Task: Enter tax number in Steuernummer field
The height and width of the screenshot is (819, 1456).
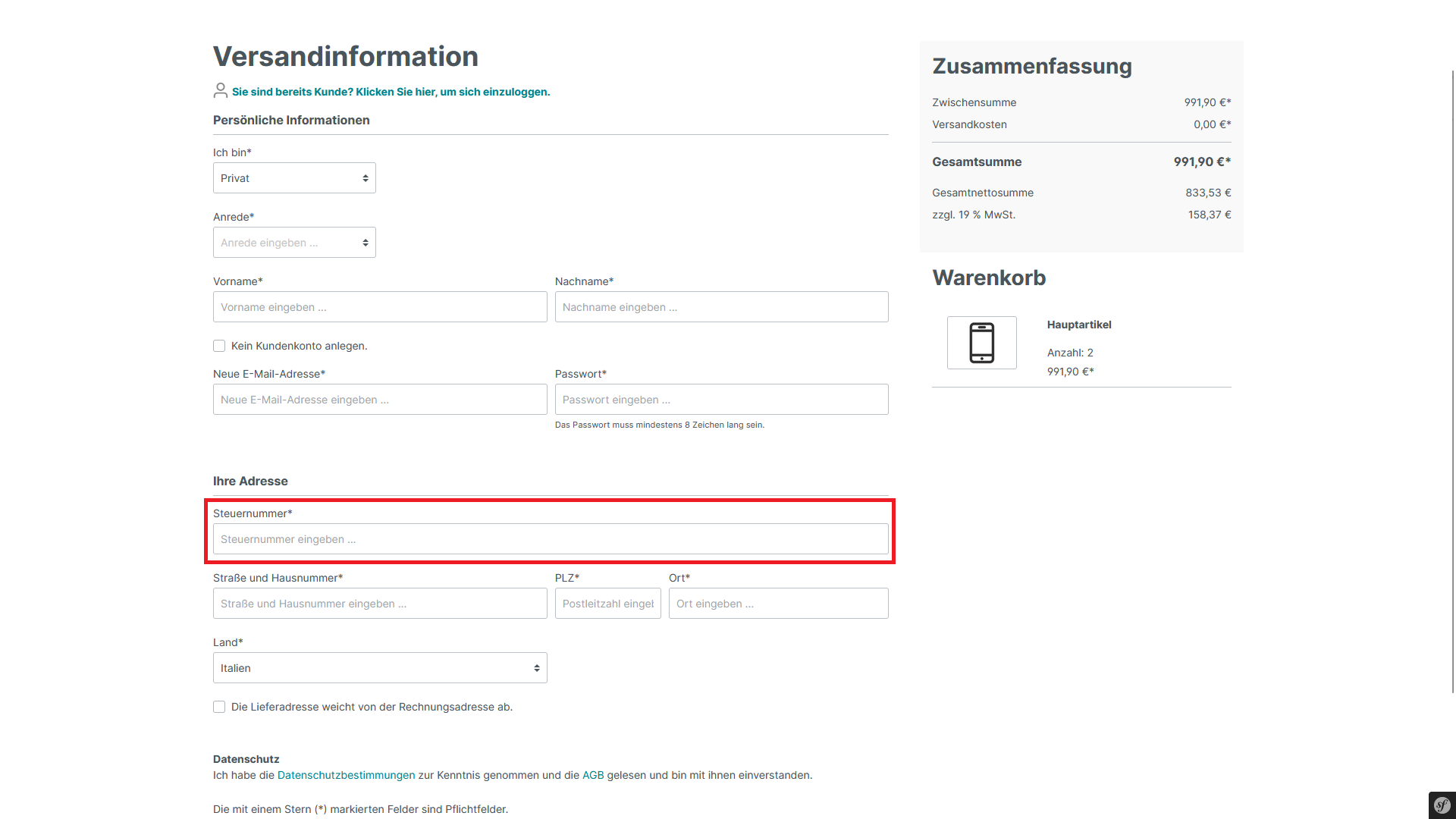Action: [551, 539]
